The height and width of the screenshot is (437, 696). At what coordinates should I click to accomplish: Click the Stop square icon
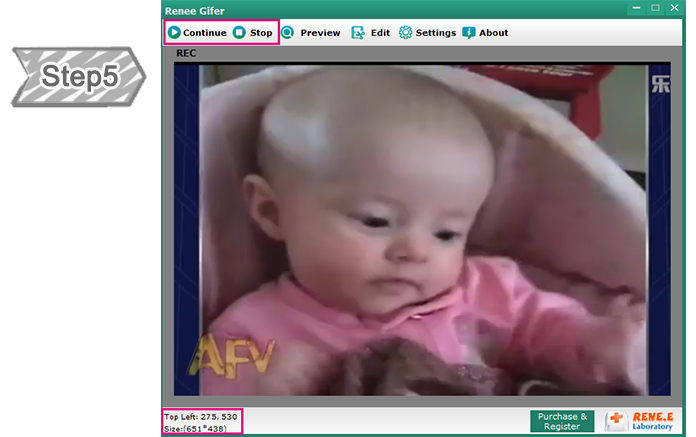[x=240, y=33]
